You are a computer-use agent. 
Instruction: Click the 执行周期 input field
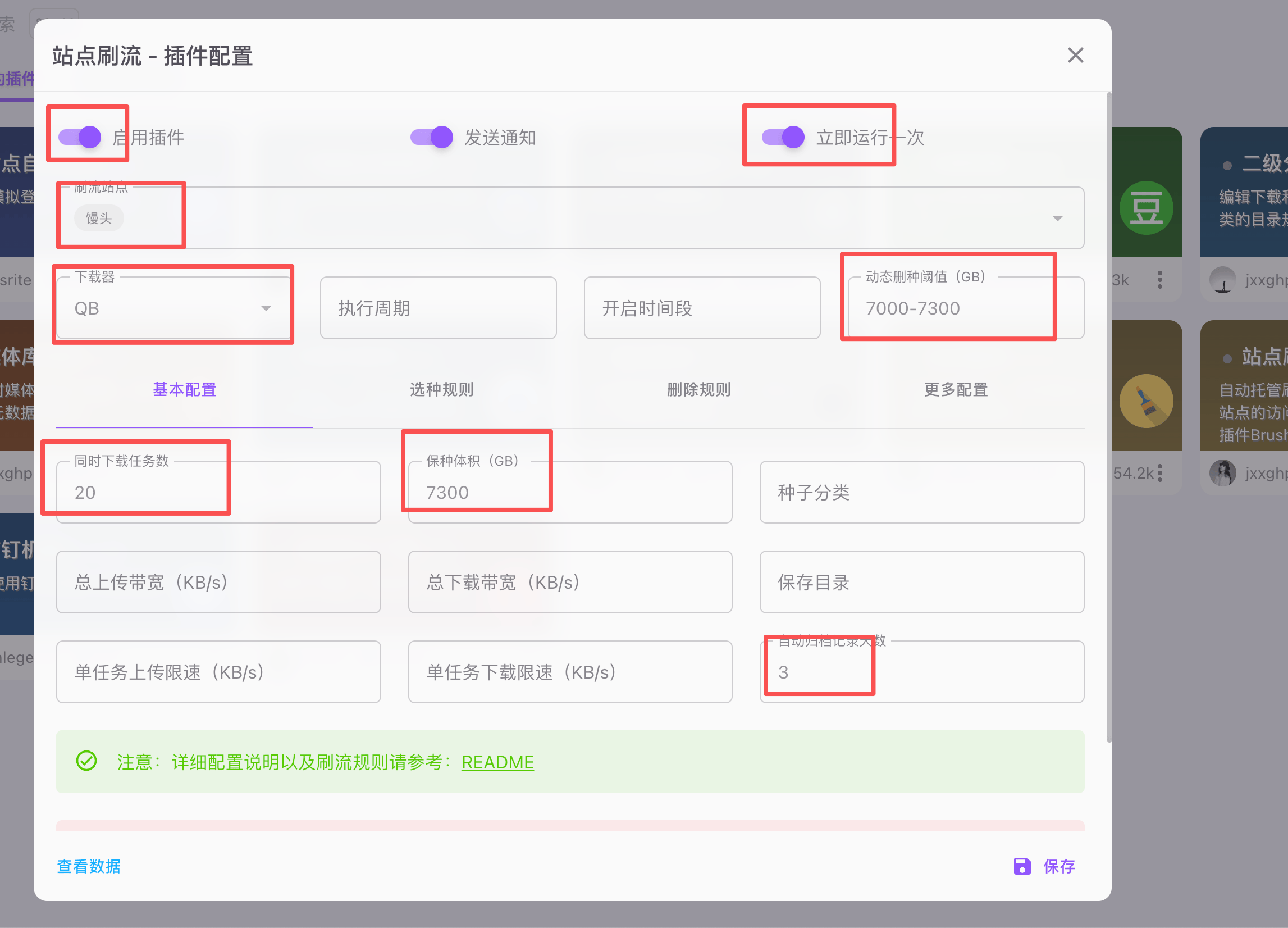[x=438, y=308]
